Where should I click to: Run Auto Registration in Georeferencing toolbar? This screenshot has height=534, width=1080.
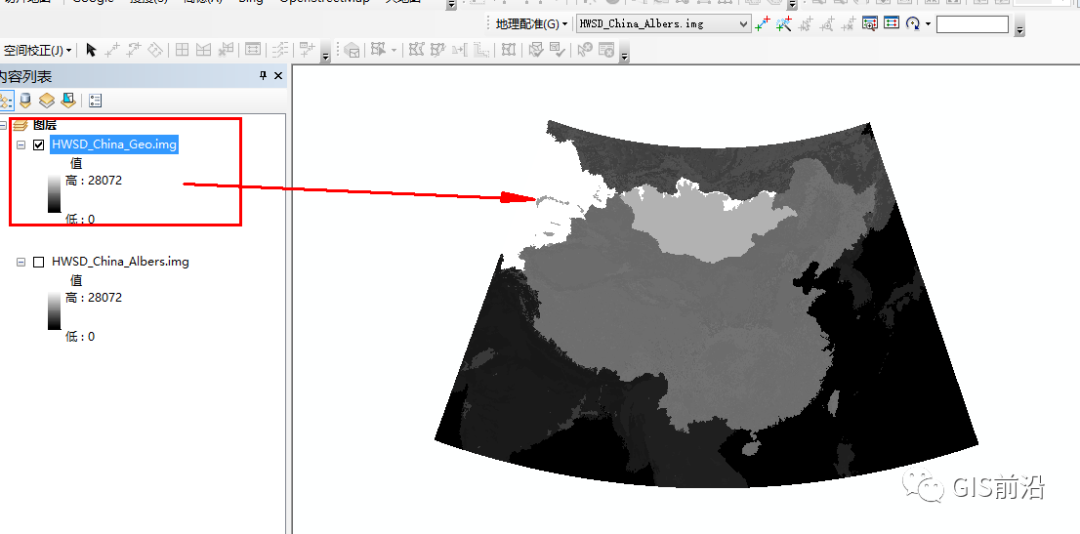[784, 24]
